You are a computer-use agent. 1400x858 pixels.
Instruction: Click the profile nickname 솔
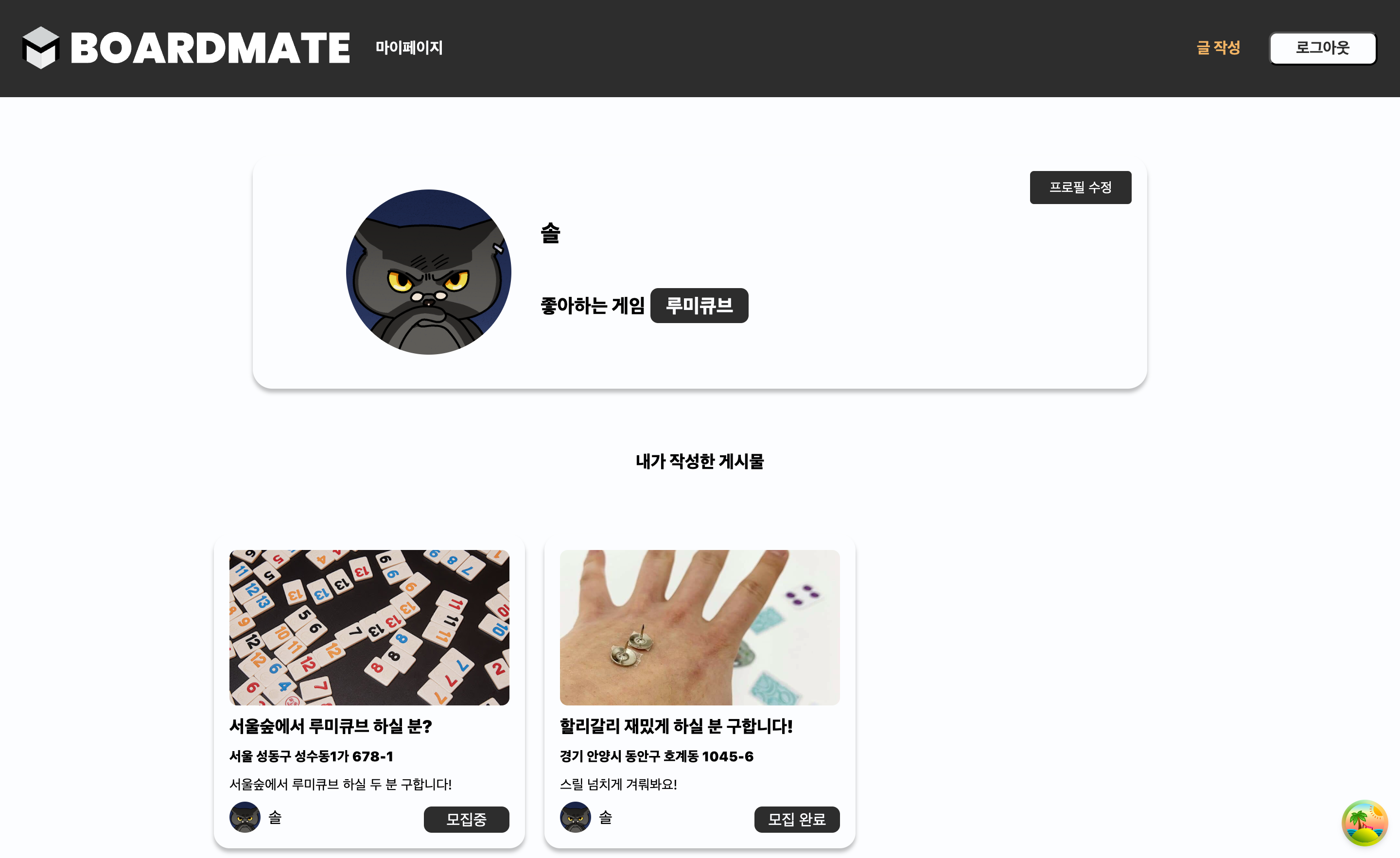[x=550, y=233]
